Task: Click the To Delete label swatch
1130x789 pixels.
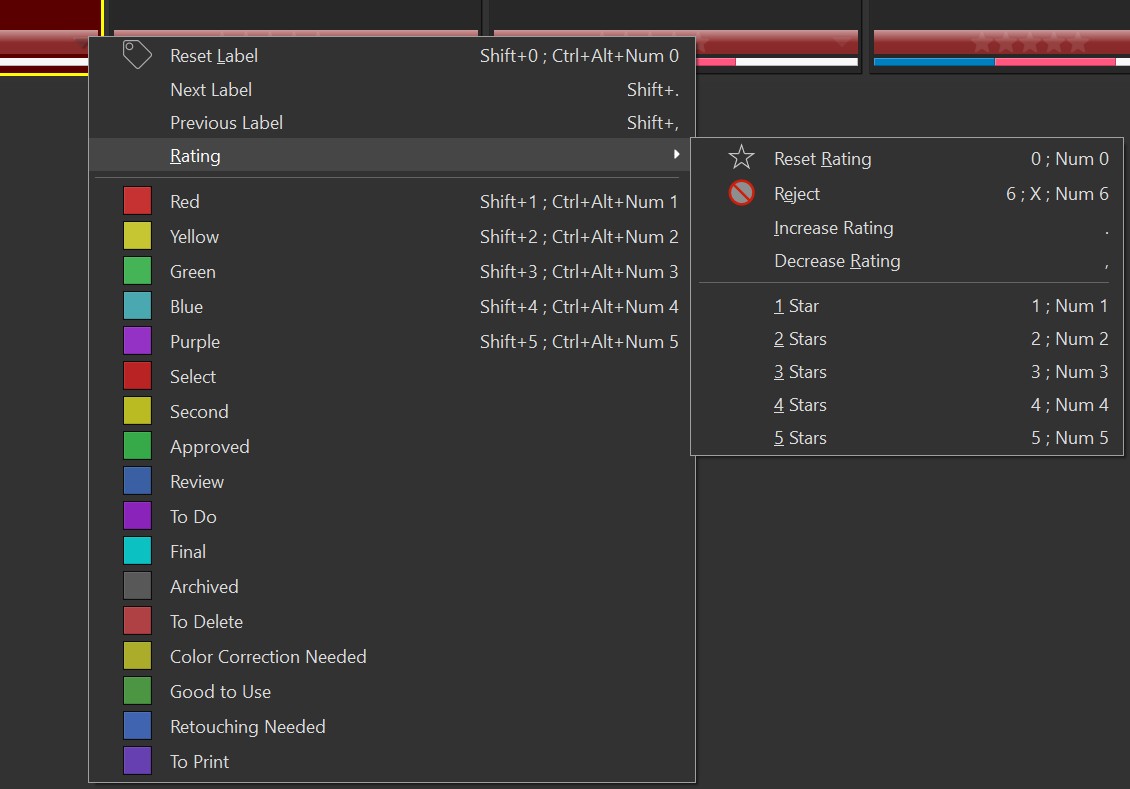Action: [137, 620]
